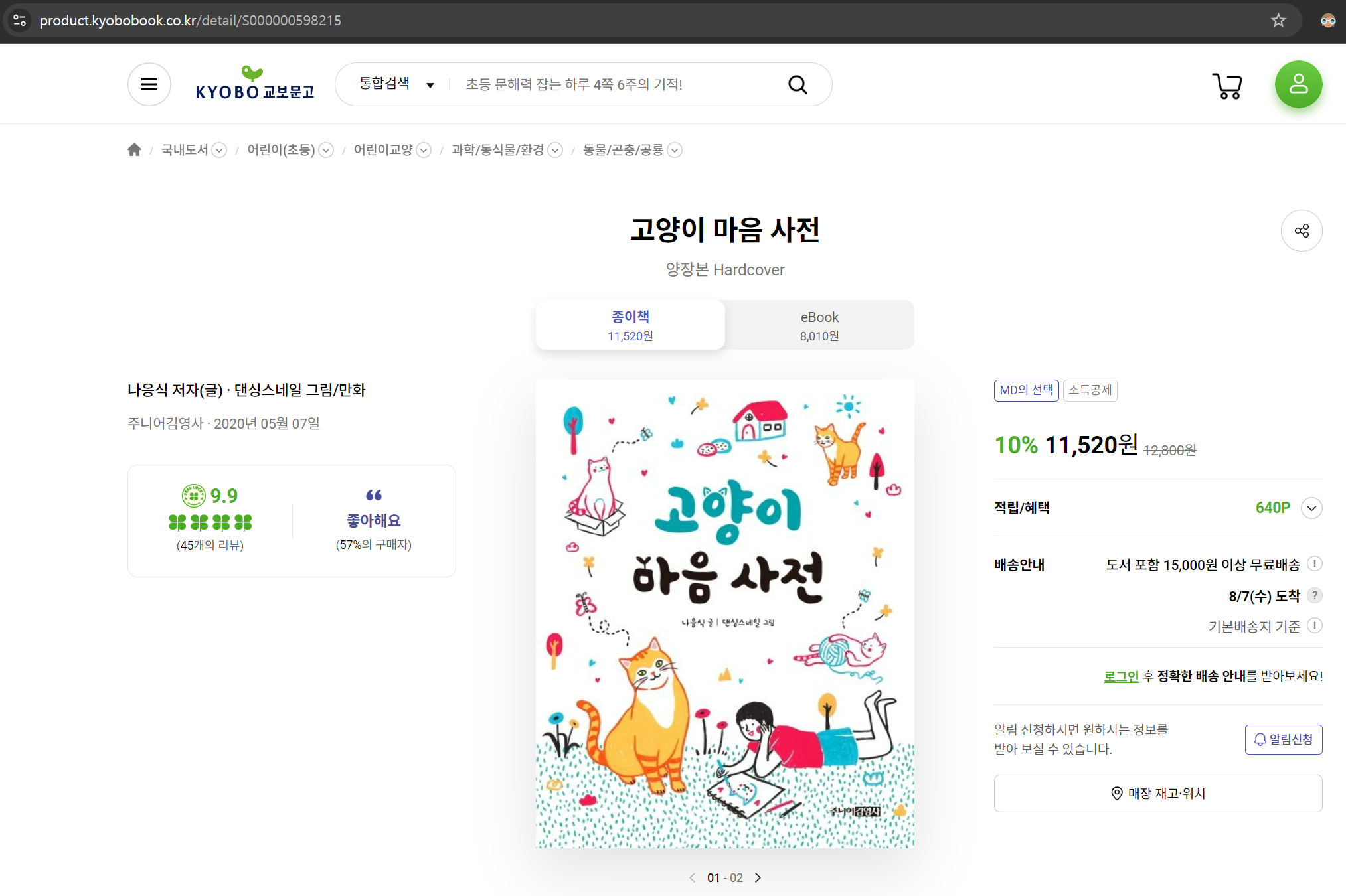The image size is (1346, 896).
Task: Go to previous cover image arrow
Action: 693,877
